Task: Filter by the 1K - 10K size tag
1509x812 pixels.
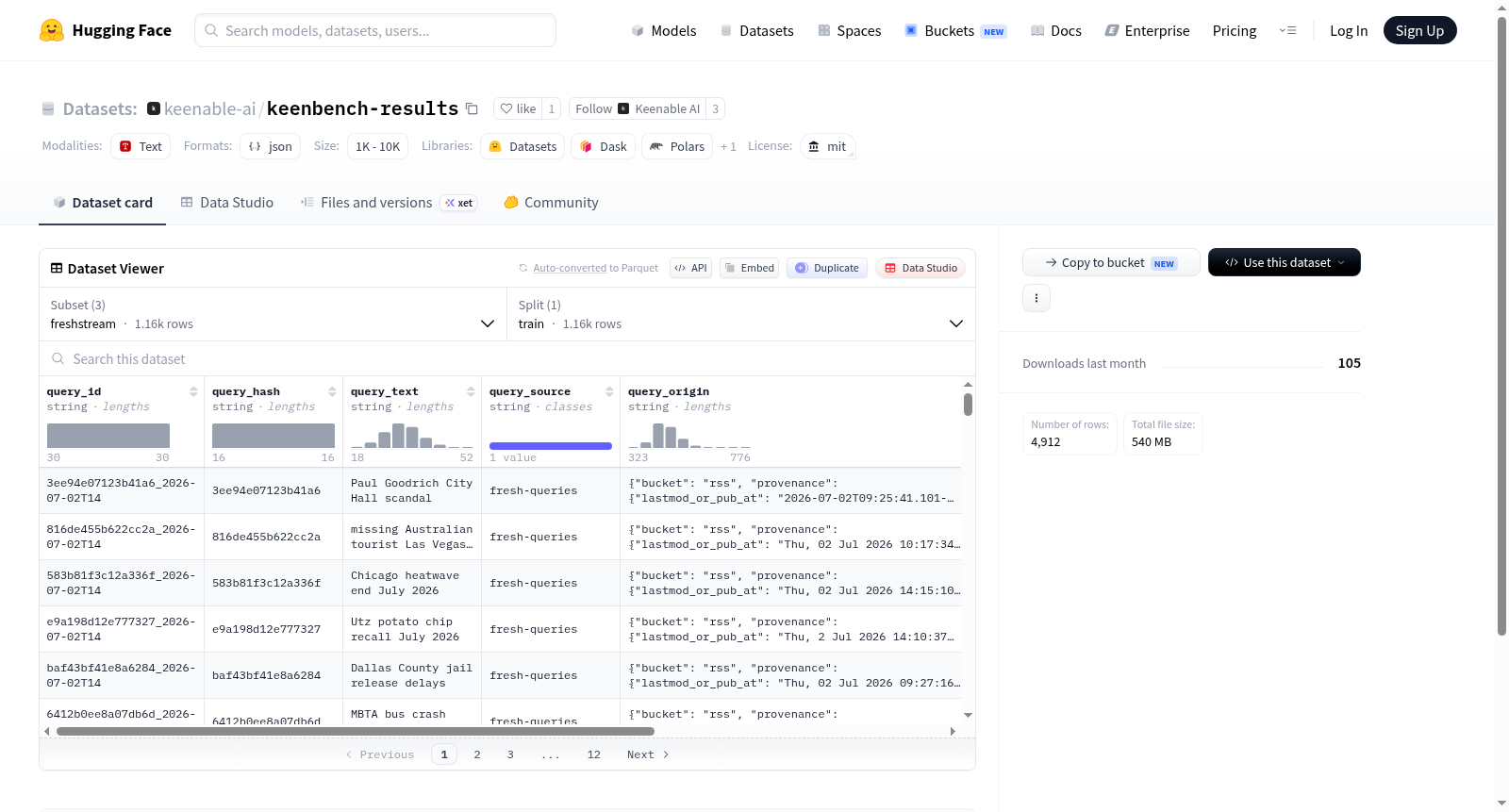Action: coord(377,146)
